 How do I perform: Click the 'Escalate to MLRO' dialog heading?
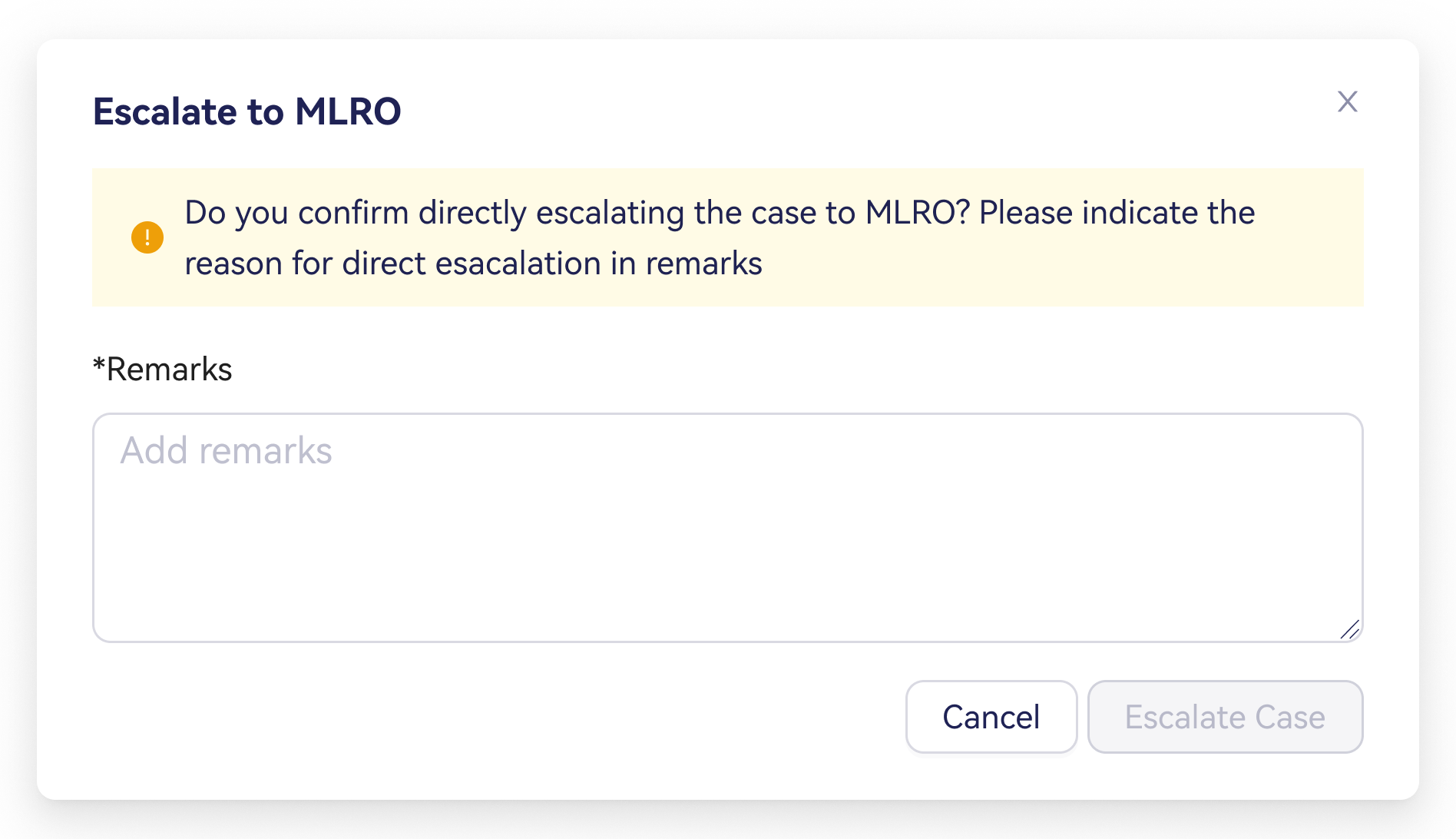(247, 111)
